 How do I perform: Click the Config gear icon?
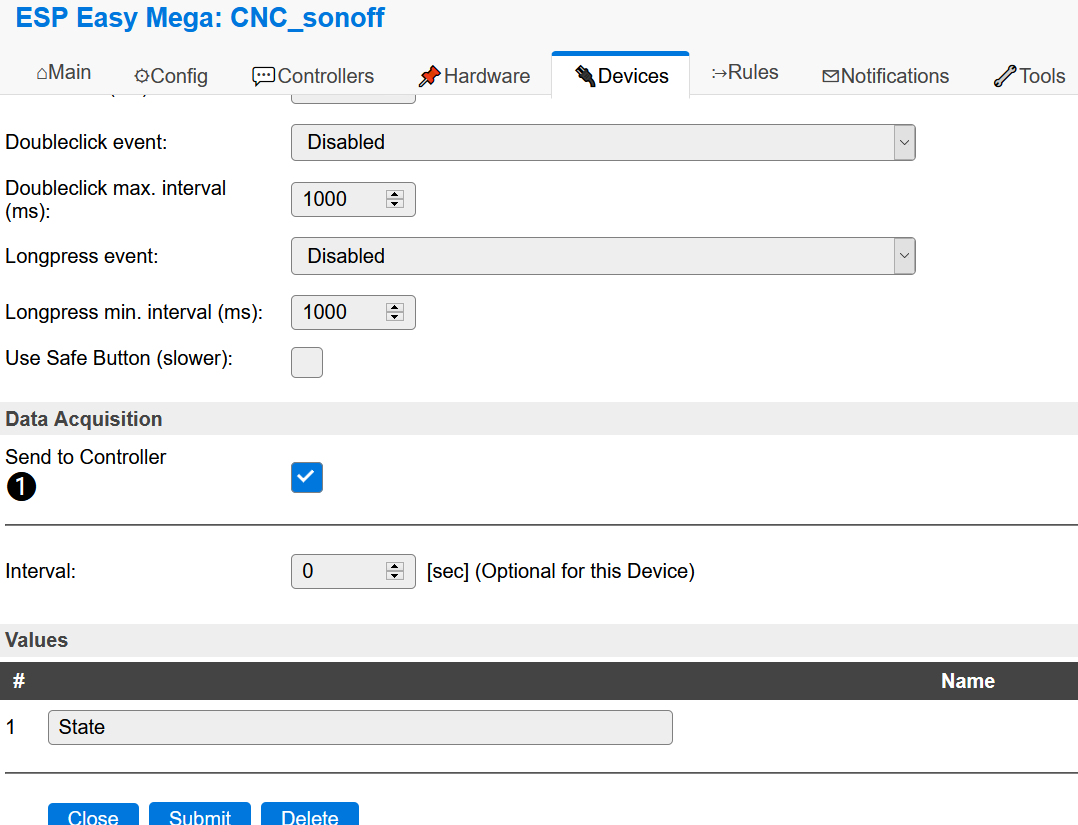pos(142,76)
